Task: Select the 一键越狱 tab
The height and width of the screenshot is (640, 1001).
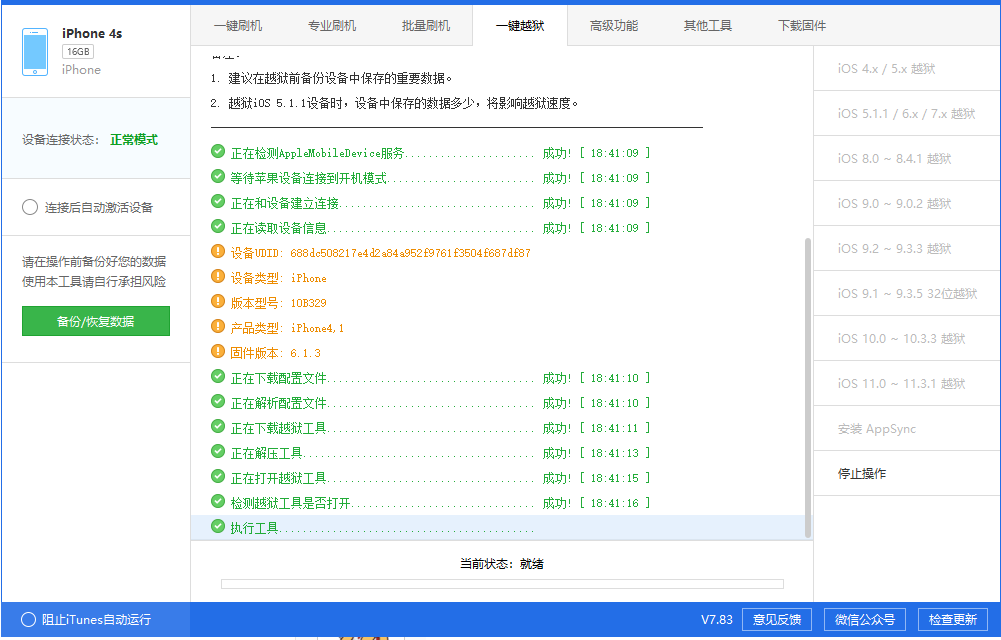Action: pos(520,26)
